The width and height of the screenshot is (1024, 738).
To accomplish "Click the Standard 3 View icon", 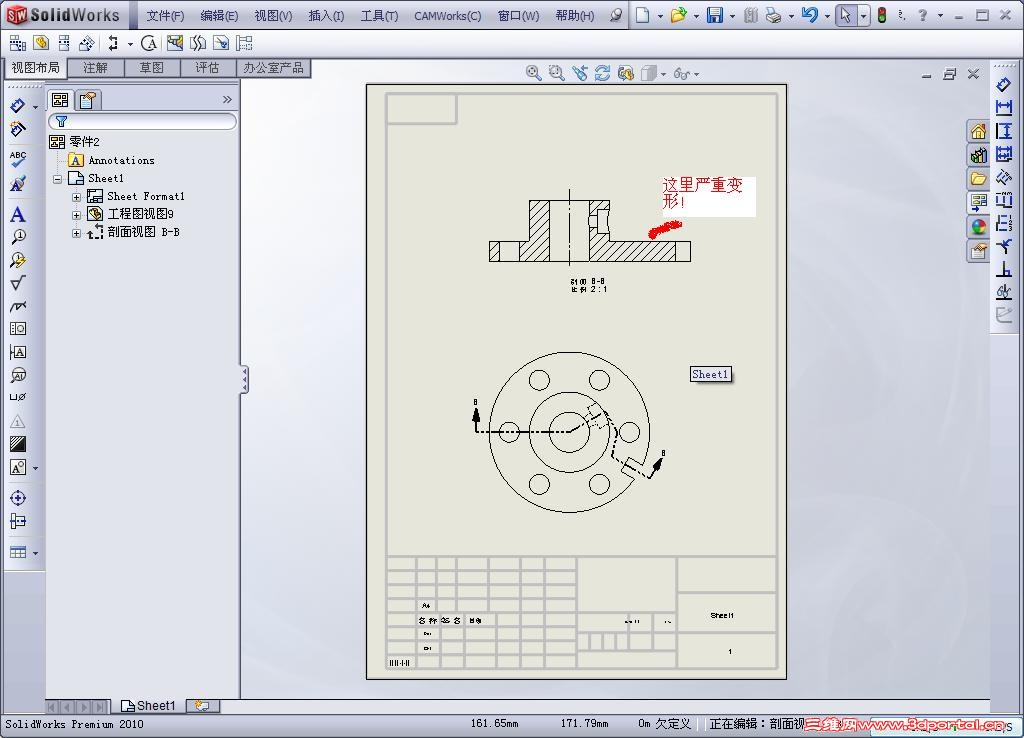I will [x=18, y=44].
